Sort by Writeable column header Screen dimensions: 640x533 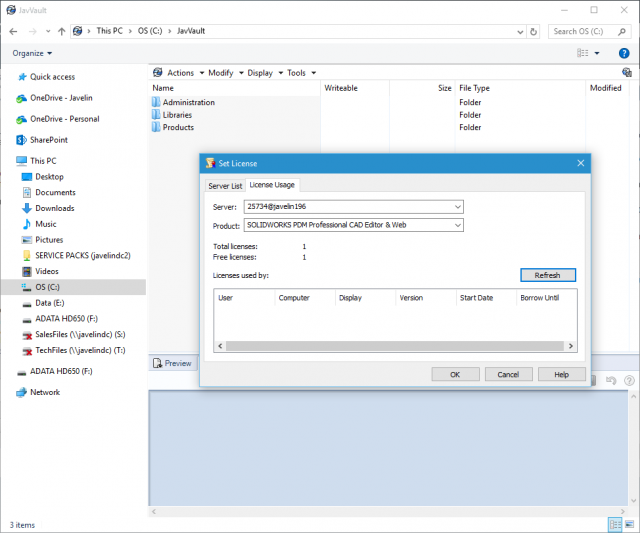341,88
